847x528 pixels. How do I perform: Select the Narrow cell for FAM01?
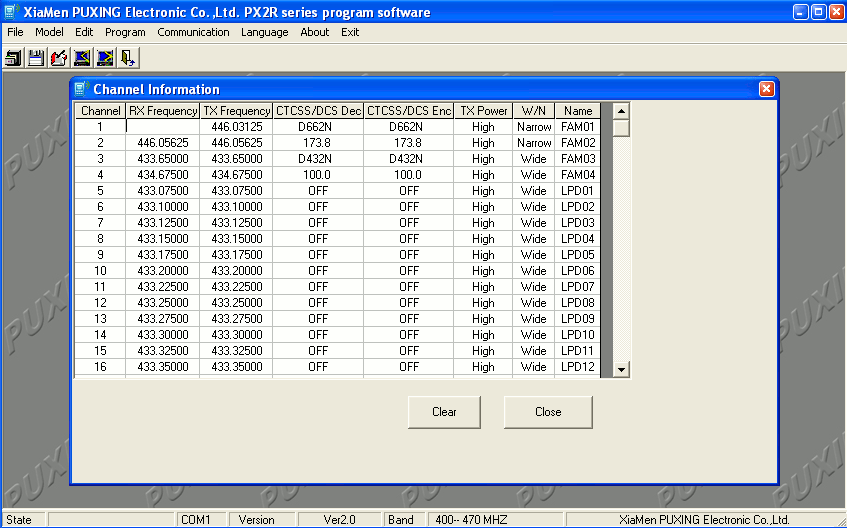(534, 127)
